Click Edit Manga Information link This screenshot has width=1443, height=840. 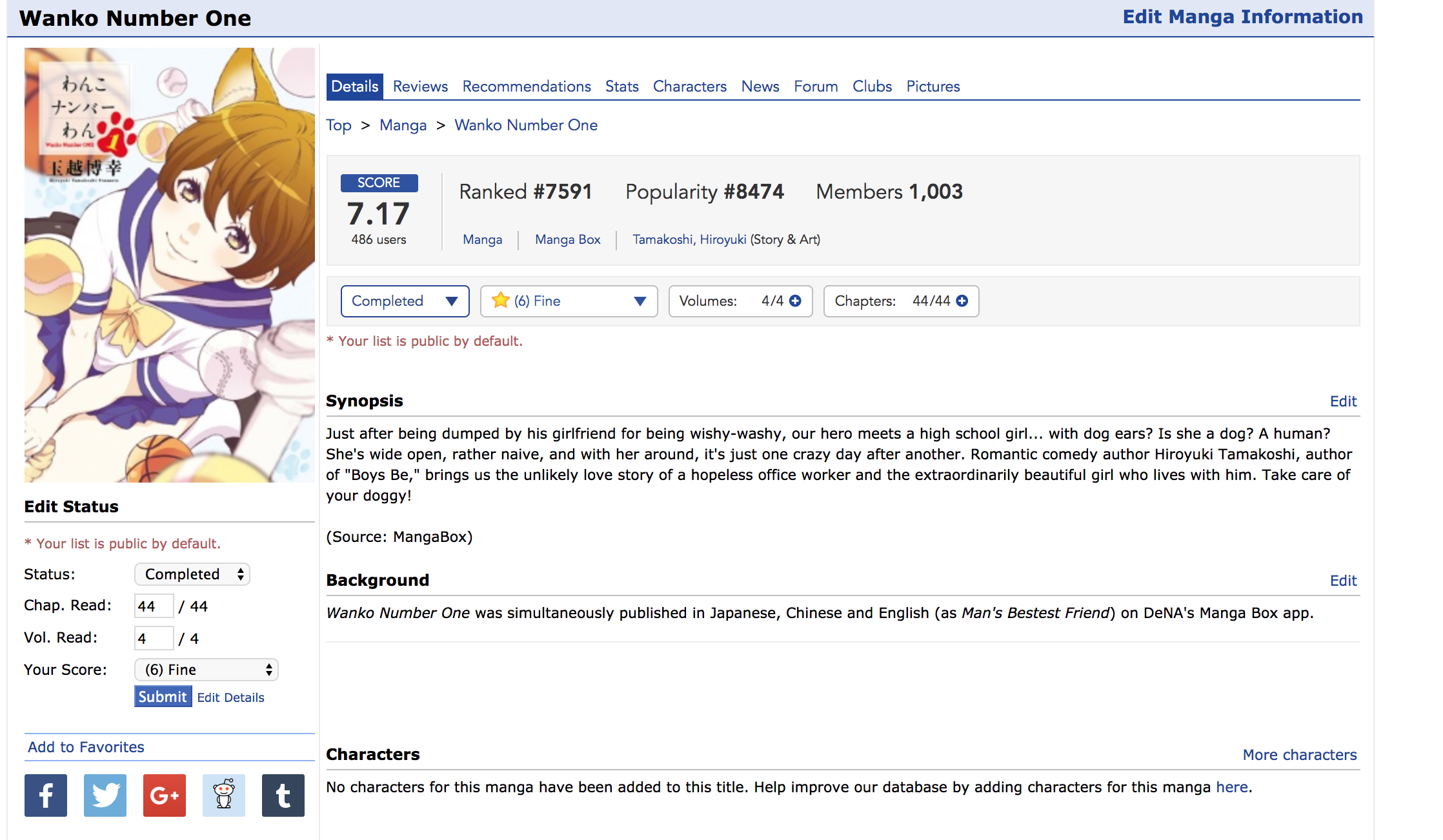1243,17
